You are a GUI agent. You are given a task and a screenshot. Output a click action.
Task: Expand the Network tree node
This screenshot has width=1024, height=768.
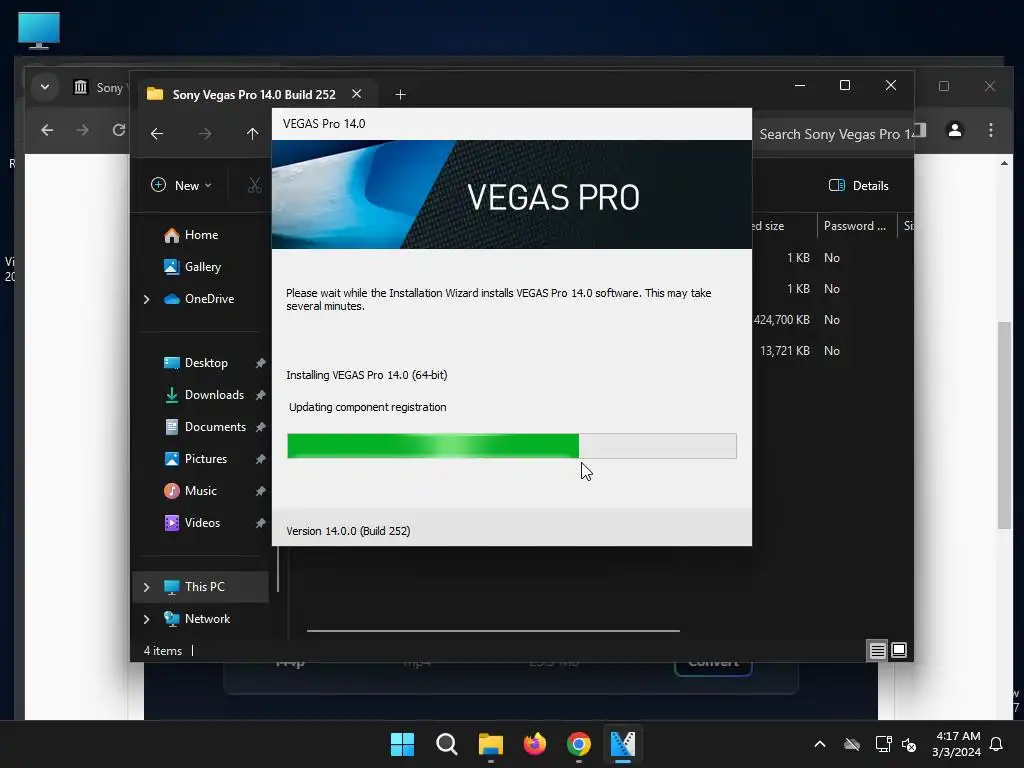click(146, 619)
